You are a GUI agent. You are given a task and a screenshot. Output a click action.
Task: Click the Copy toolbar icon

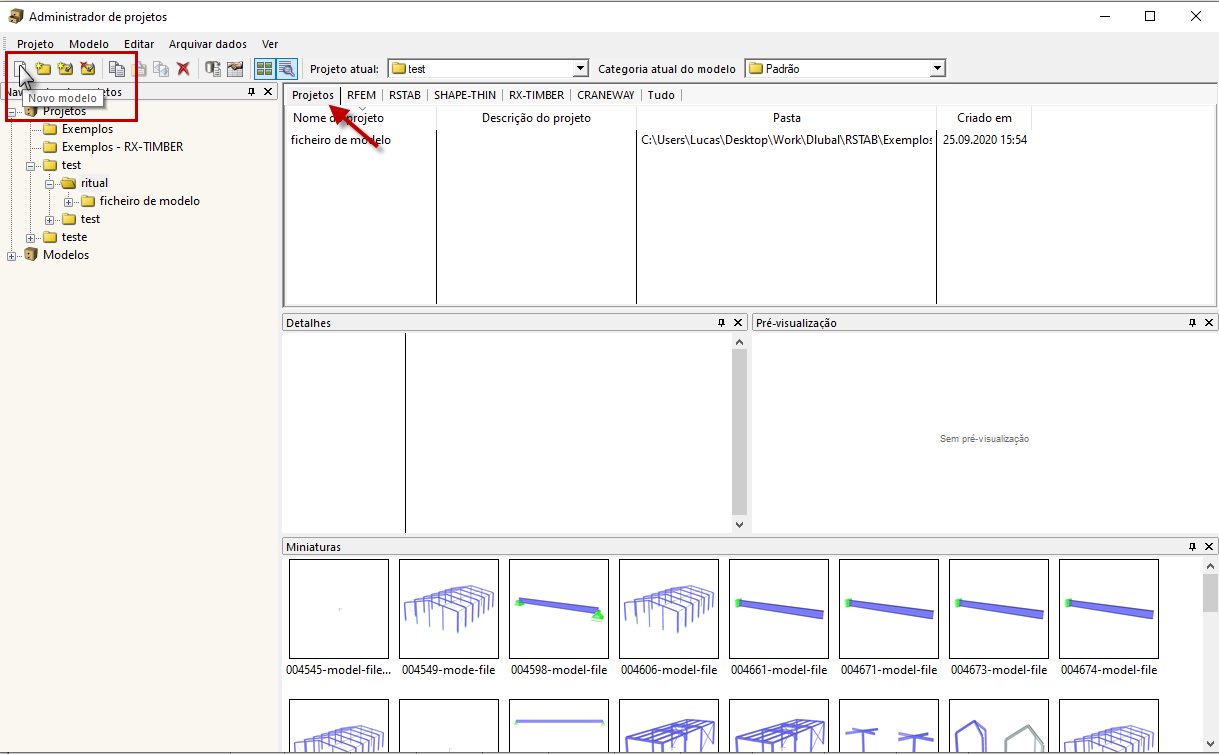pos(117,69)
